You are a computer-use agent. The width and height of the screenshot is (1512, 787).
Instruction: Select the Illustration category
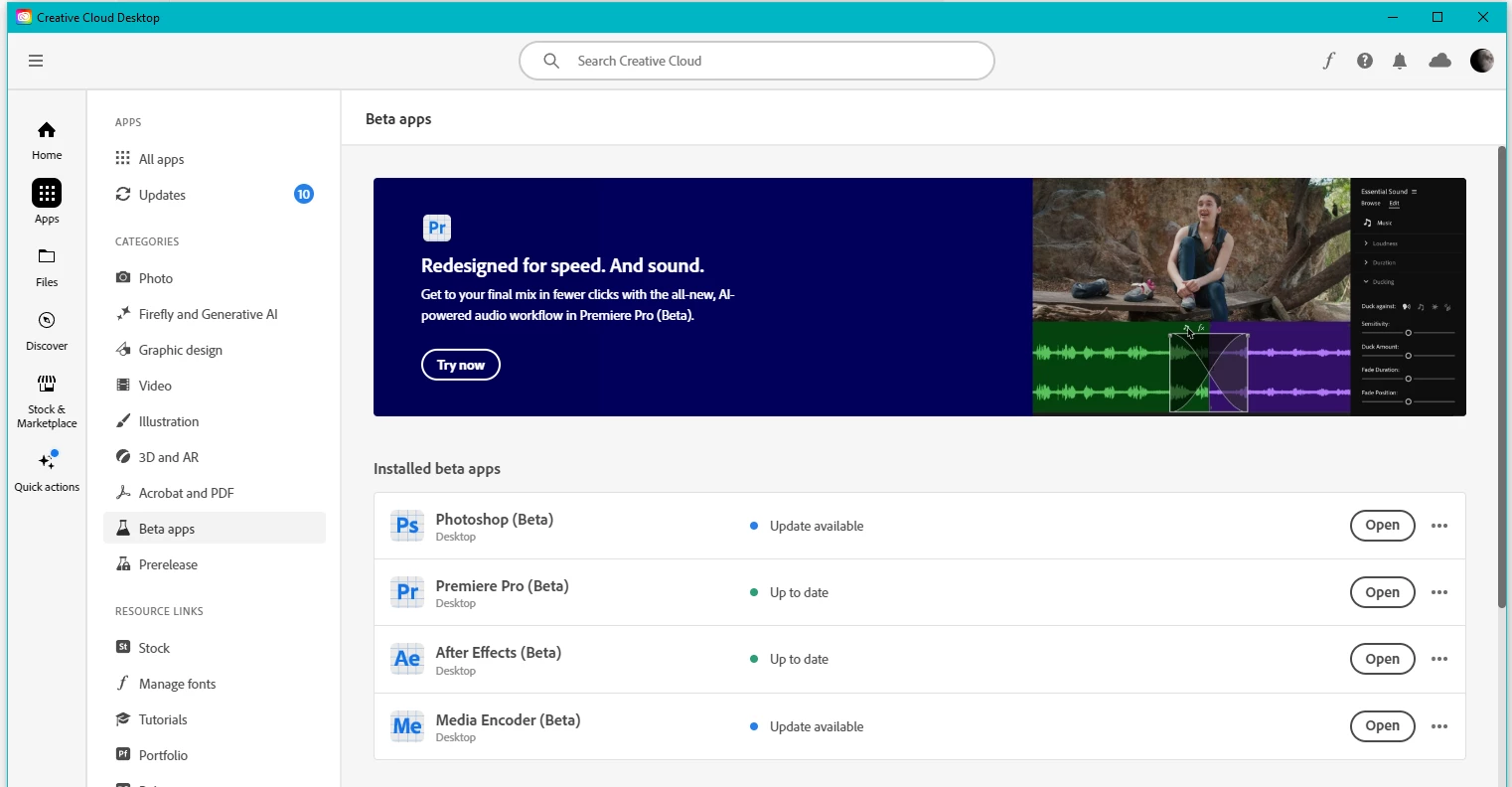(215, 421)
